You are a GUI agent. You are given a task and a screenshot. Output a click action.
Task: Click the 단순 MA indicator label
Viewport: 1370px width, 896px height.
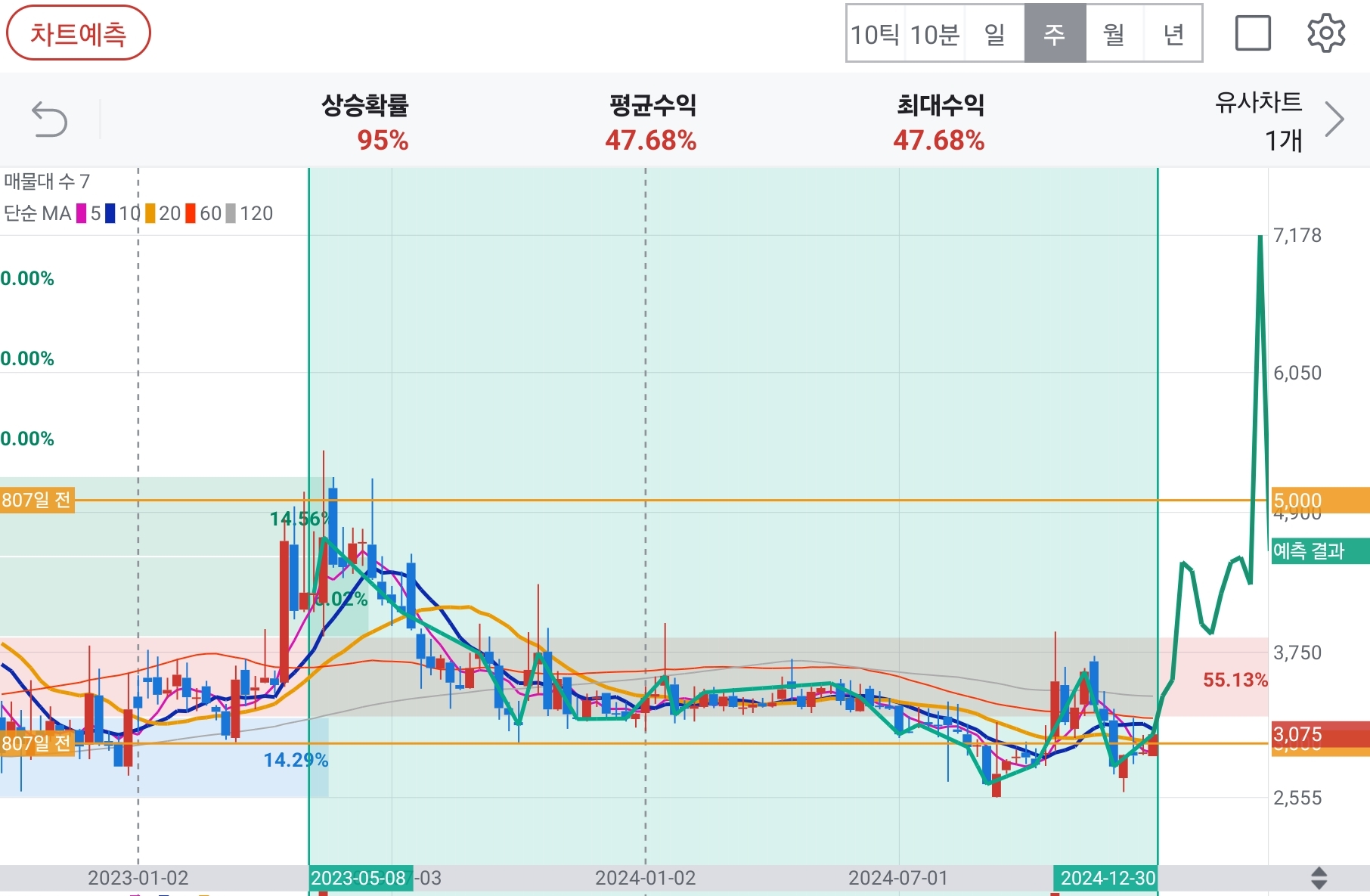coord(38,214)
